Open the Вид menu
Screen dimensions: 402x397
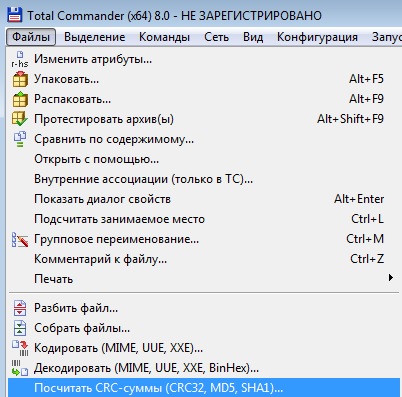coord(253,37)
